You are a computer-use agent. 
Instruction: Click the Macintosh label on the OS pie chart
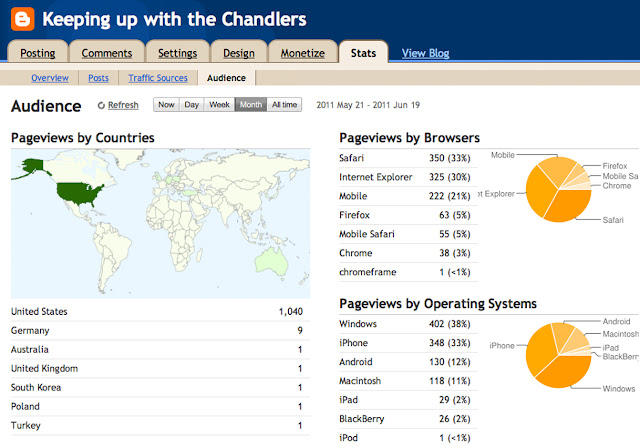pos(621,334)
